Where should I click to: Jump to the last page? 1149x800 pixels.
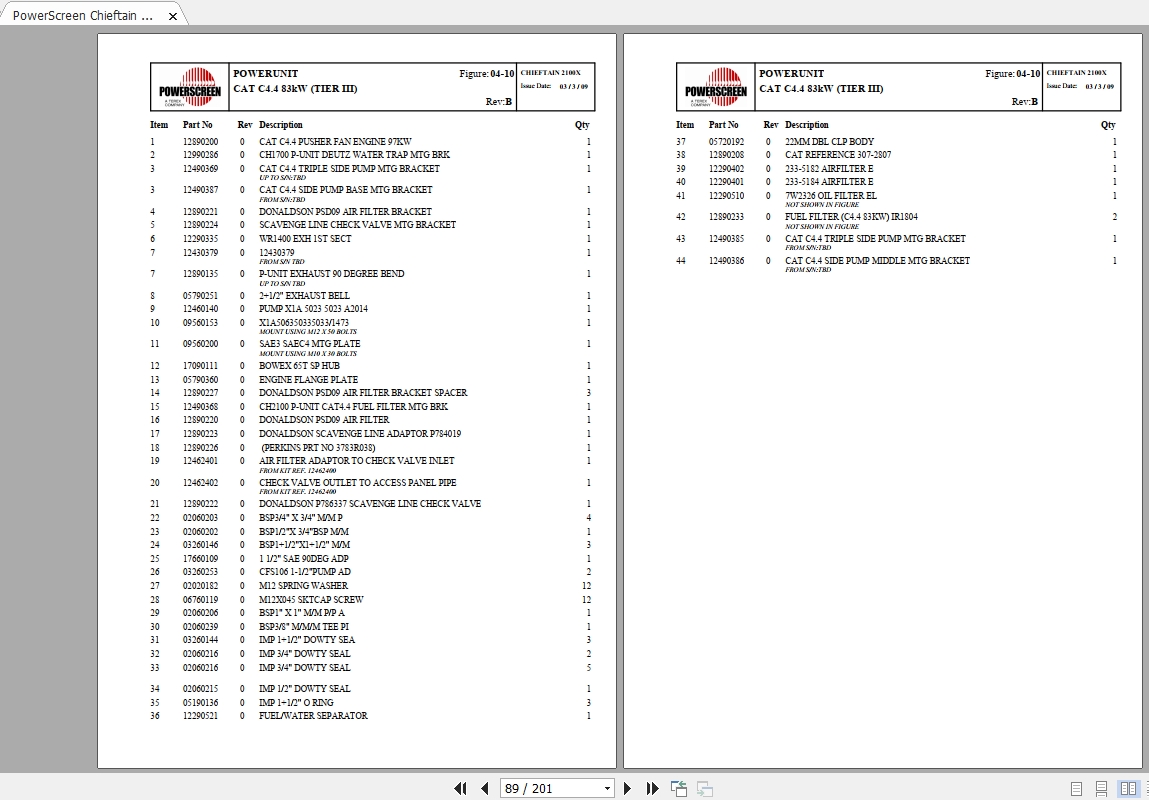(x=652, y=789)
